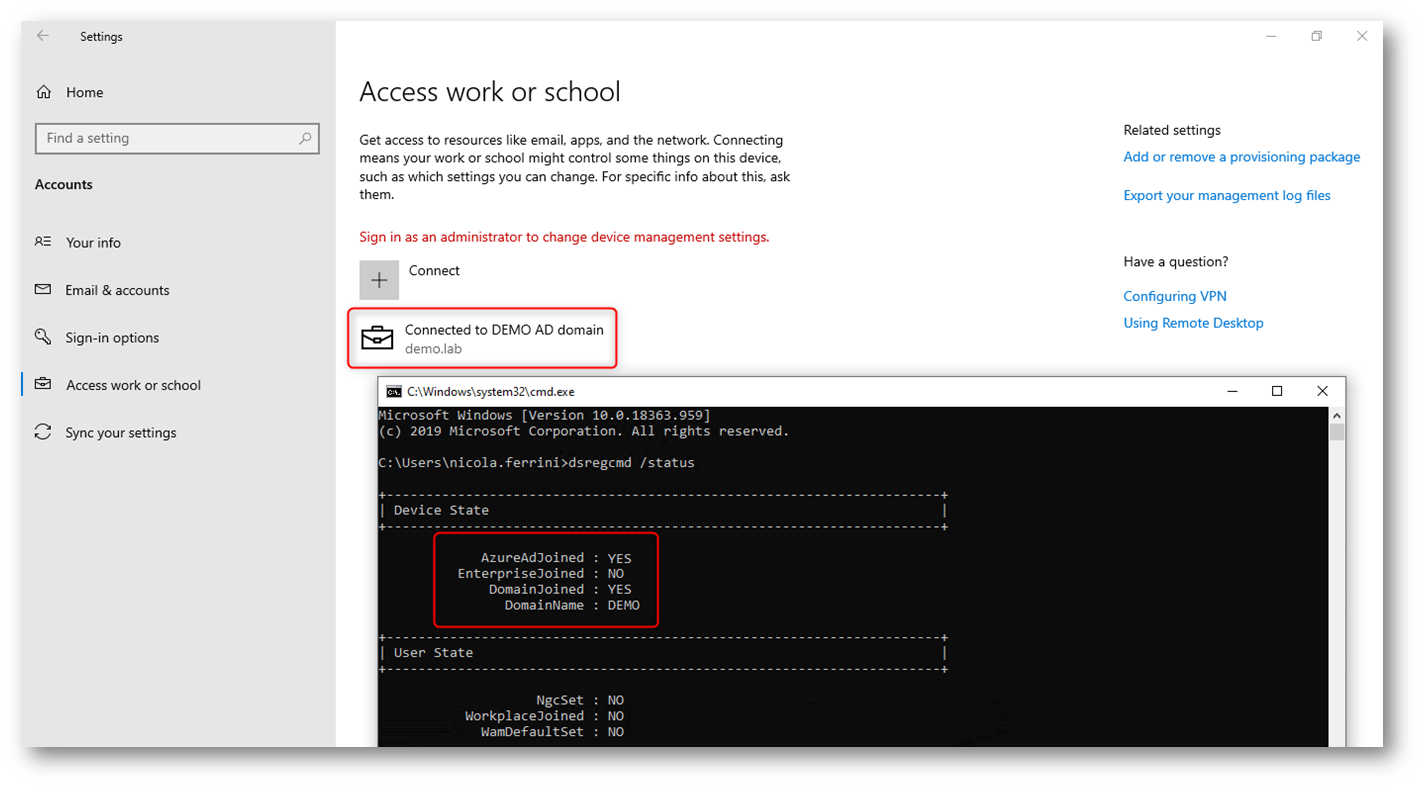The width and height of the screenshot is (1425, 789).
Task: Click the Device State header in cmd
Action: tap(441, 510)
